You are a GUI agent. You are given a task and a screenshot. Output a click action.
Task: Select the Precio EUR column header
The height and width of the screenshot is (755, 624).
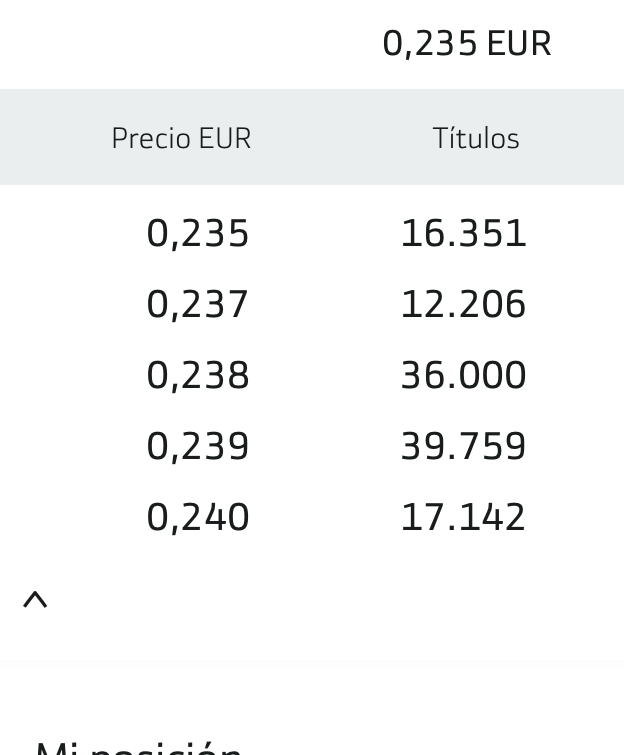click(x=181, y=139)
